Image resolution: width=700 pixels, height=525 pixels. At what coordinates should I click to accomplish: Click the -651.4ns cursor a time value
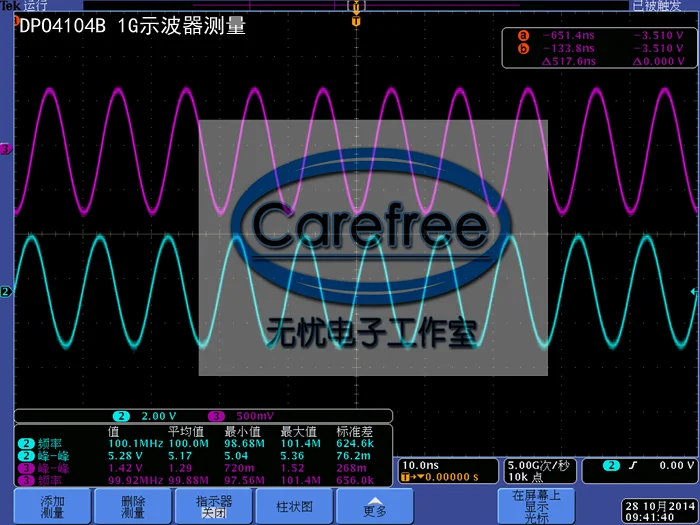coord(568,35)
